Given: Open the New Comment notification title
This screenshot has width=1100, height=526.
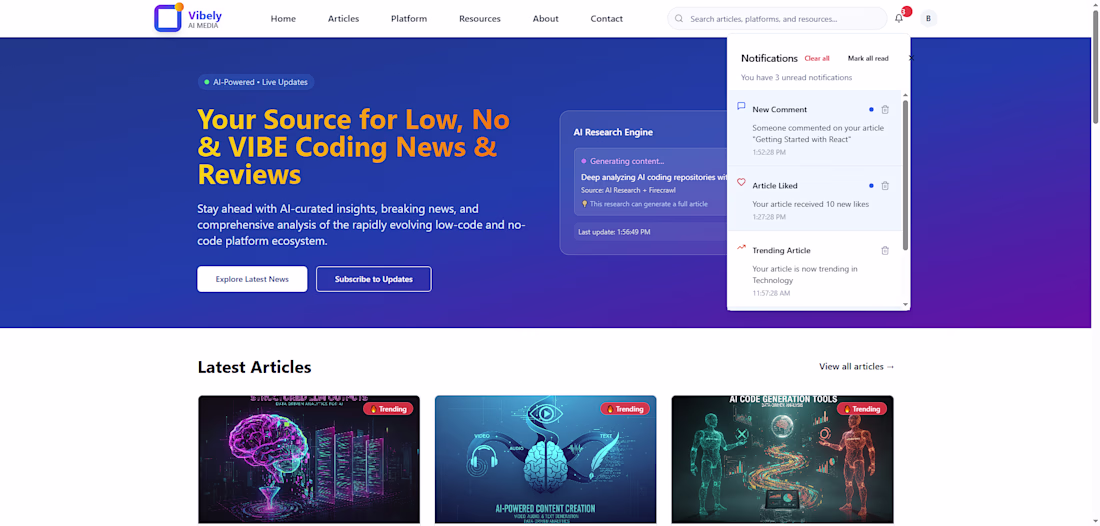Looking at the screenshot, I should pyautogui.click(x=779, y=109).
